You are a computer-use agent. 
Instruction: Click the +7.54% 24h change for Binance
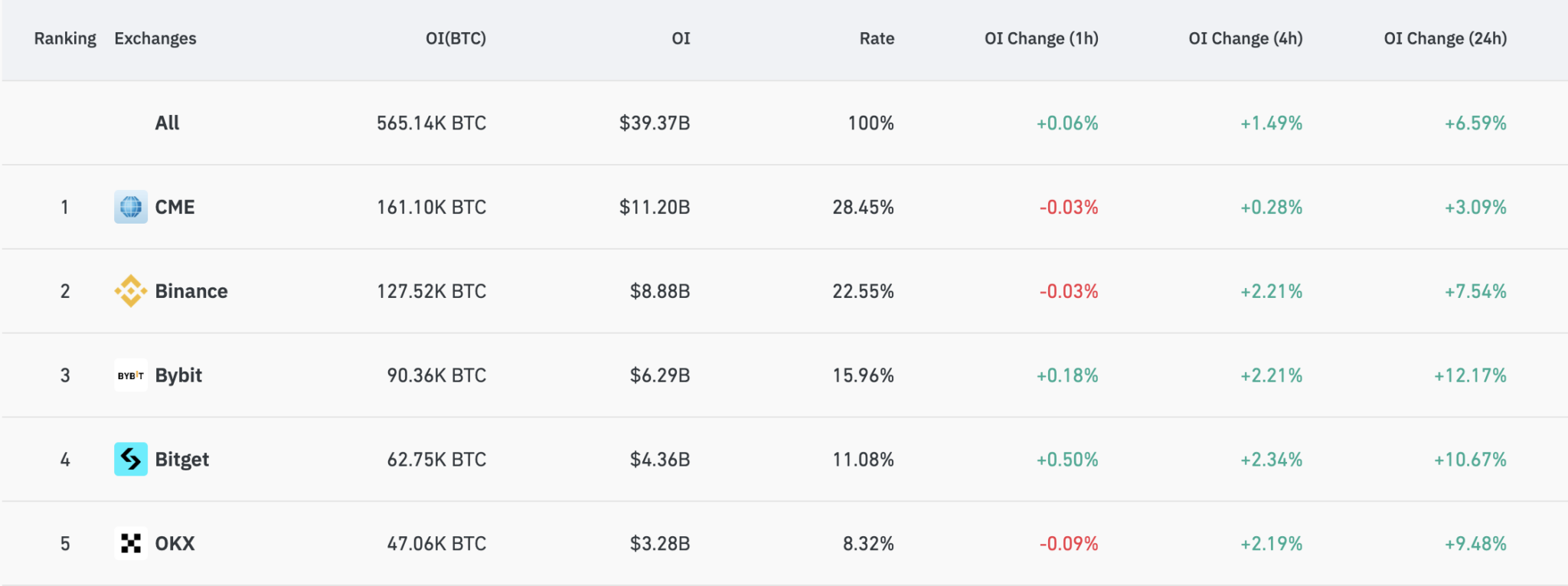click(1475, 291)
